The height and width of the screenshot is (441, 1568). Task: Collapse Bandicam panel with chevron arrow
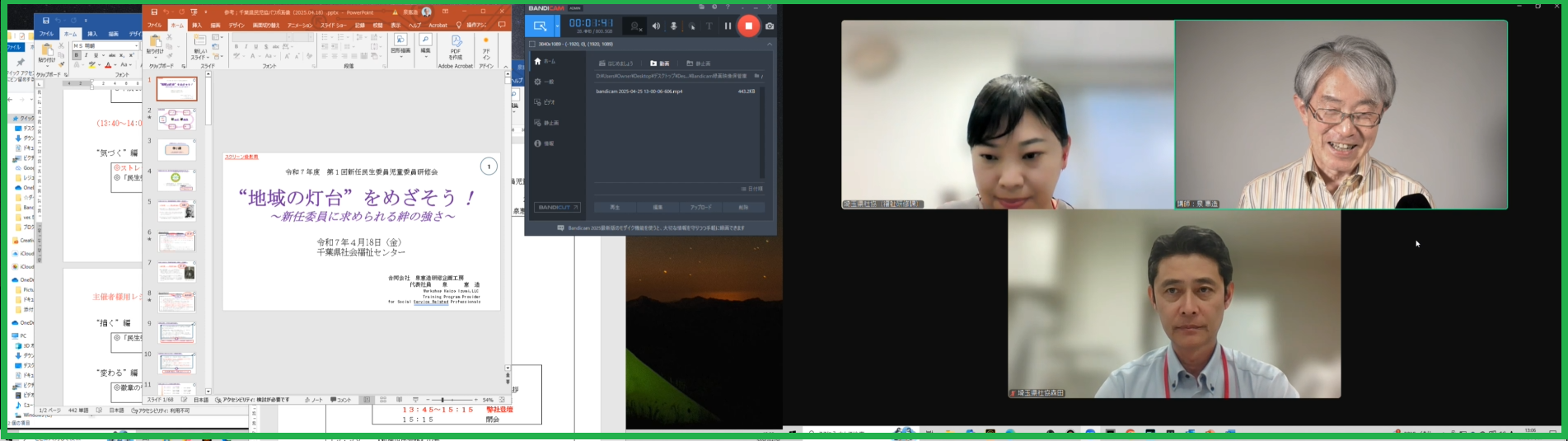(769, 45)
